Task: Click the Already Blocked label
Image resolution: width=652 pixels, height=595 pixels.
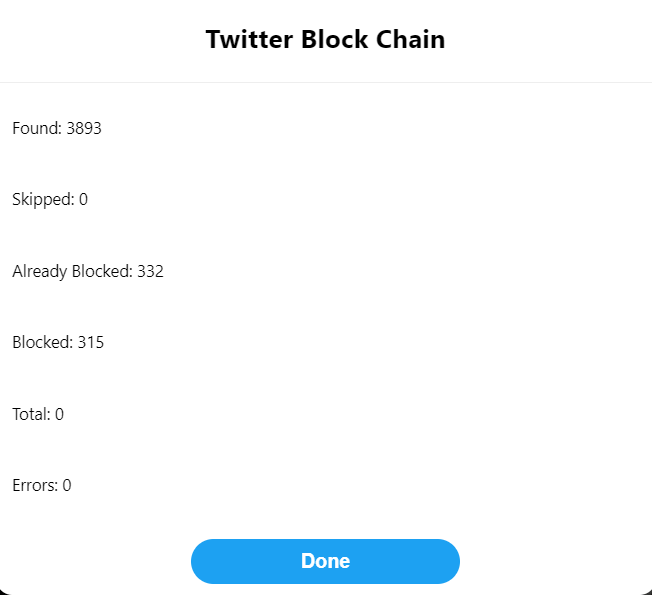Action: coord(72,272)
